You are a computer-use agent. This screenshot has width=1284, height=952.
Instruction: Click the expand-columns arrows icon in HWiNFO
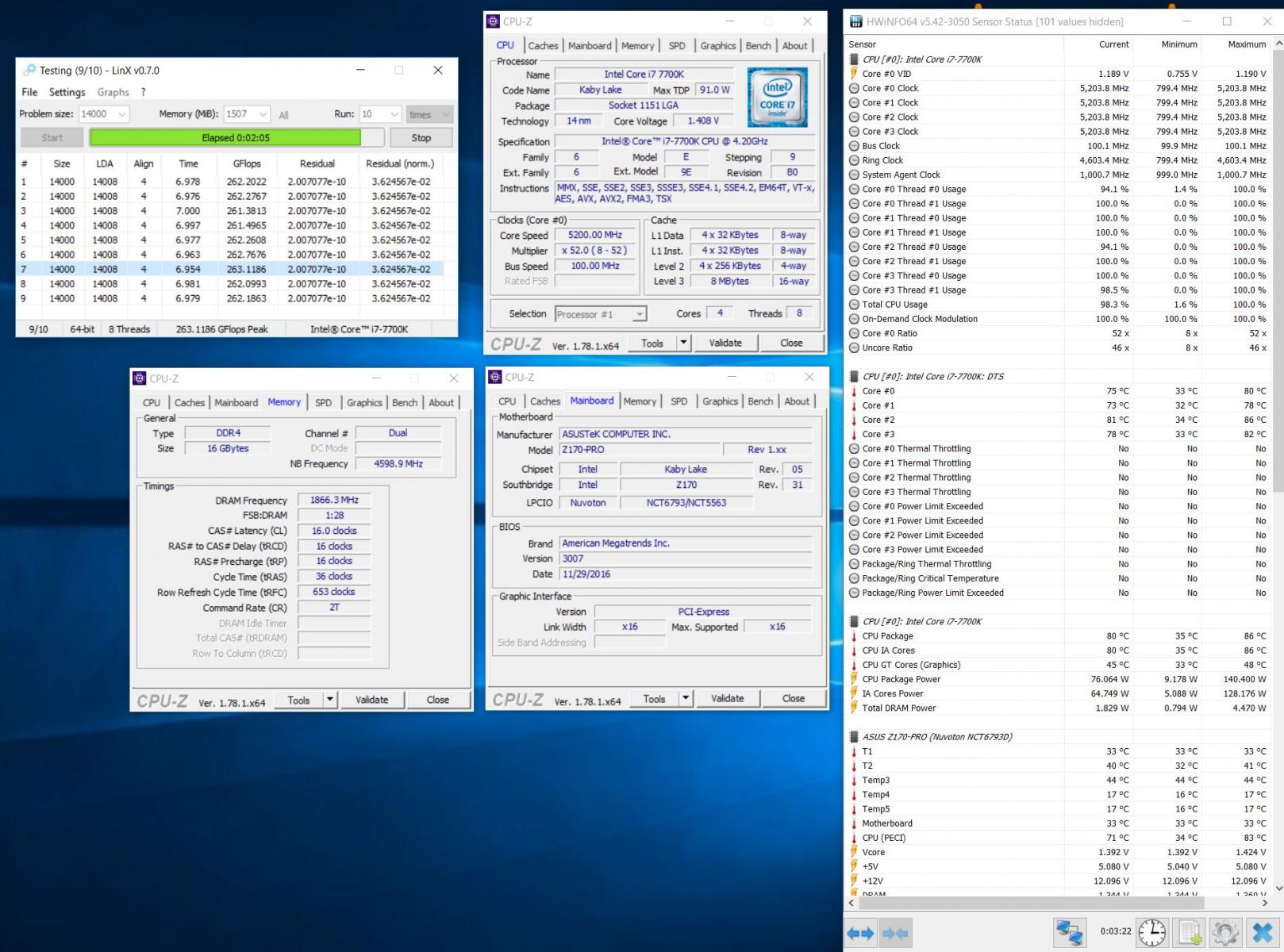click(860, 933)
